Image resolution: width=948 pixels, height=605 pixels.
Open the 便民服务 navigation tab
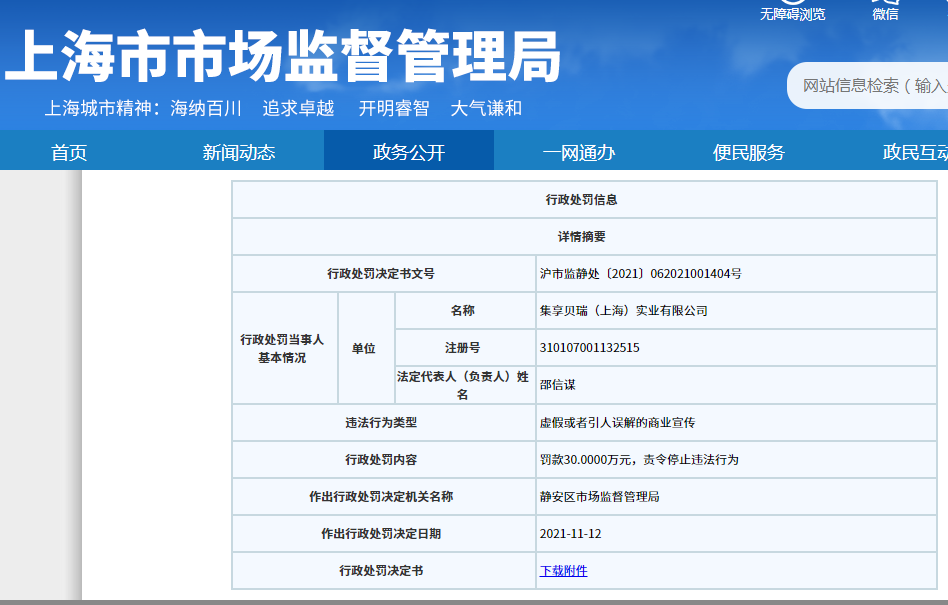point(748,152)
